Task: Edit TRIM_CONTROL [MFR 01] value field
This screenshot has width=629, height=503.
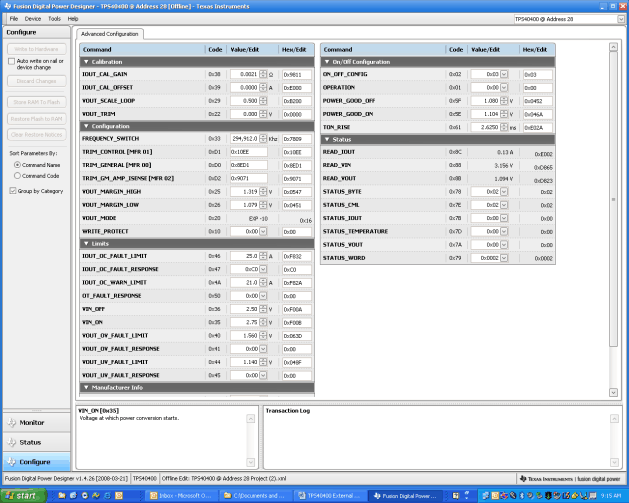Action: pyautogui.click(x=249, y=152)
